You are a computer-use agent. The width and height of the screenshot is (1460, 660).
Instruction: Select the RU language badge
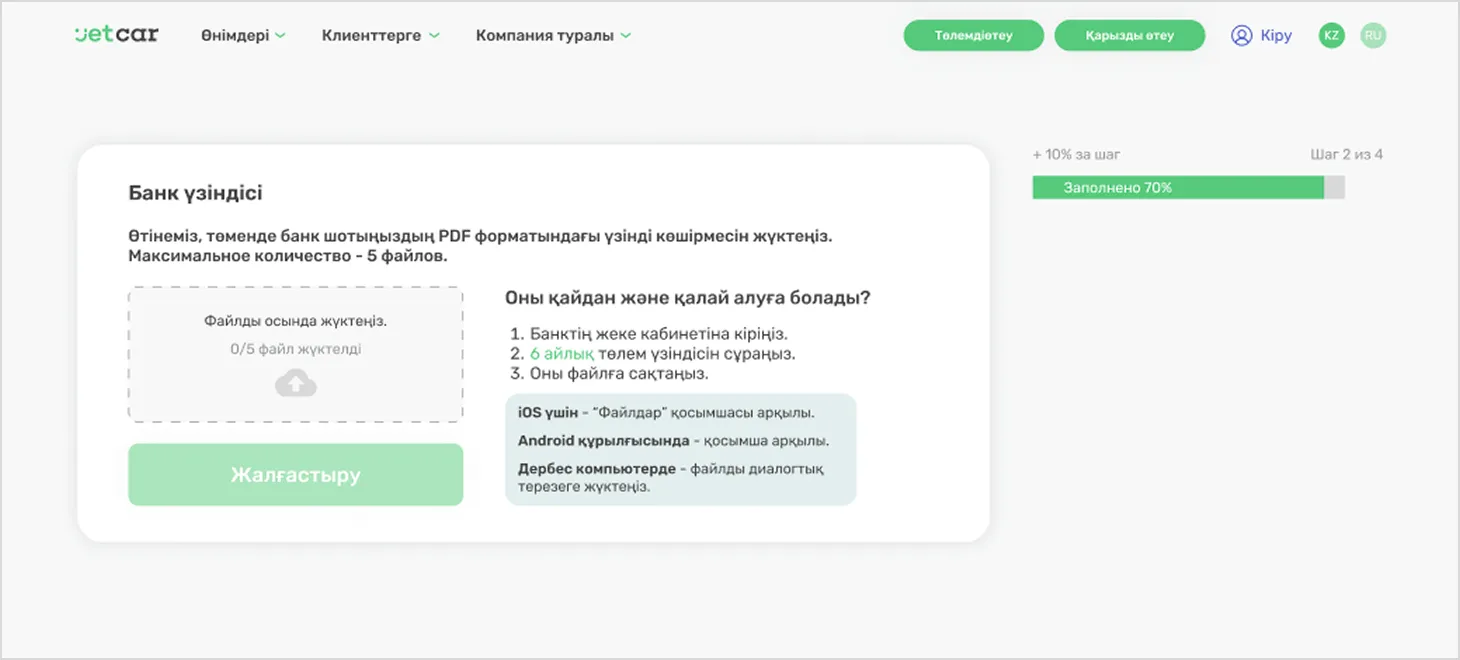[x=1373, y=35]
